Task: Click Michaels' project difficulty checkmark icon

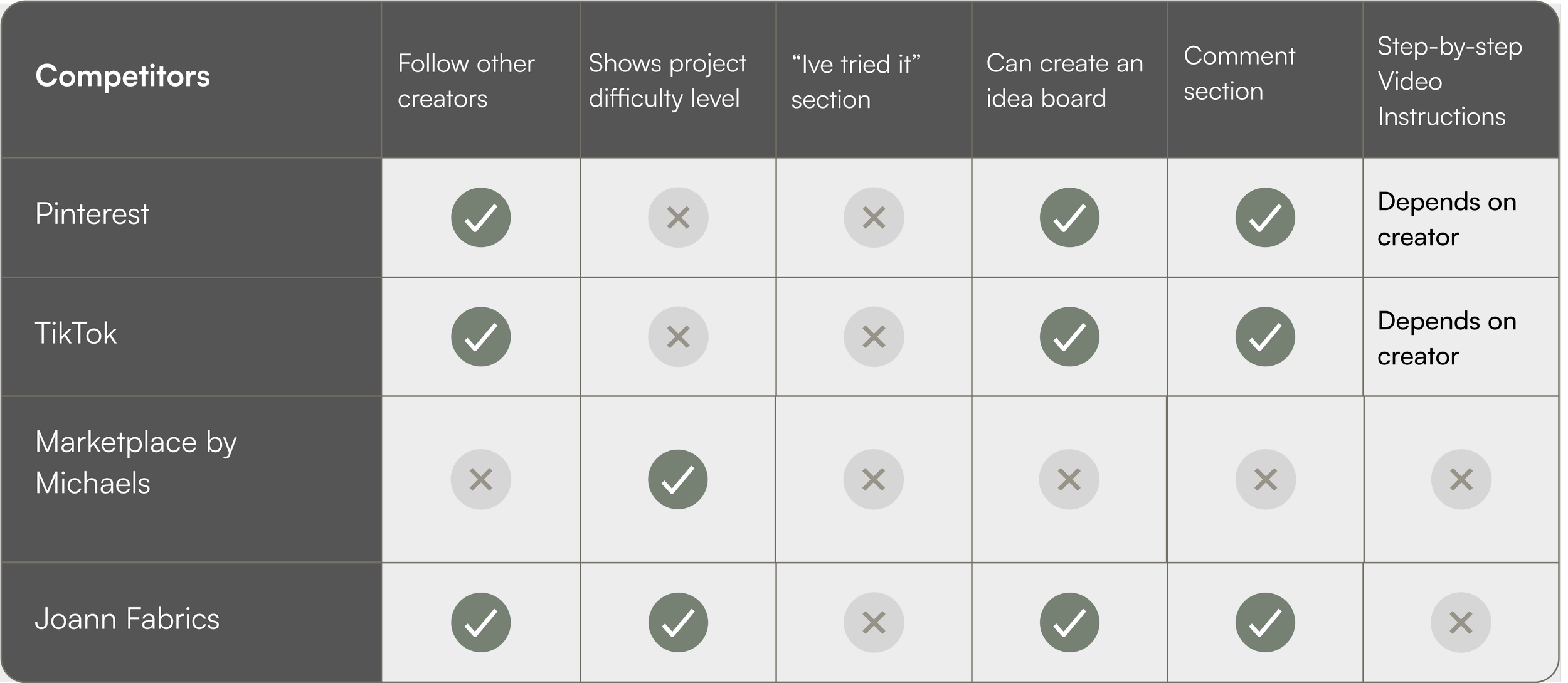Action: 678,479
